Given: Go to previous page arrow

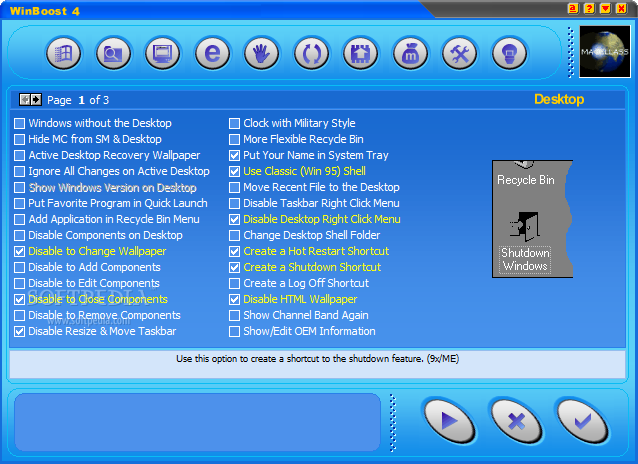Looking at the screenshot, I should coord(25,99).
